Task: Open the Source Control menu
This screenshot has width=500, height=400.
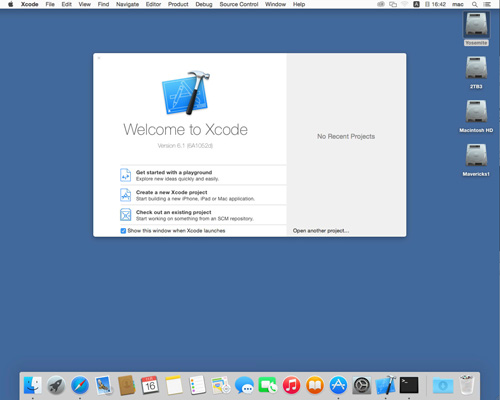Action: [239, 4]
